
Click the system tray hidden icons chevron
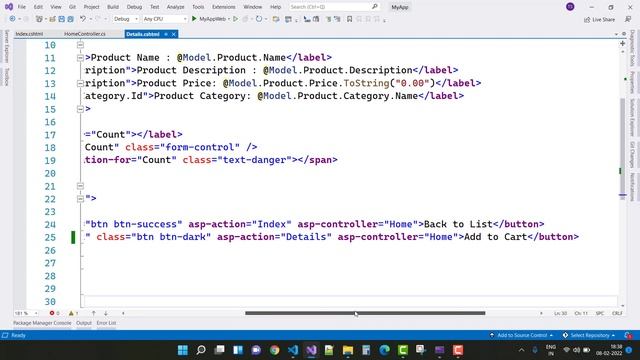(x=522, y=350)
